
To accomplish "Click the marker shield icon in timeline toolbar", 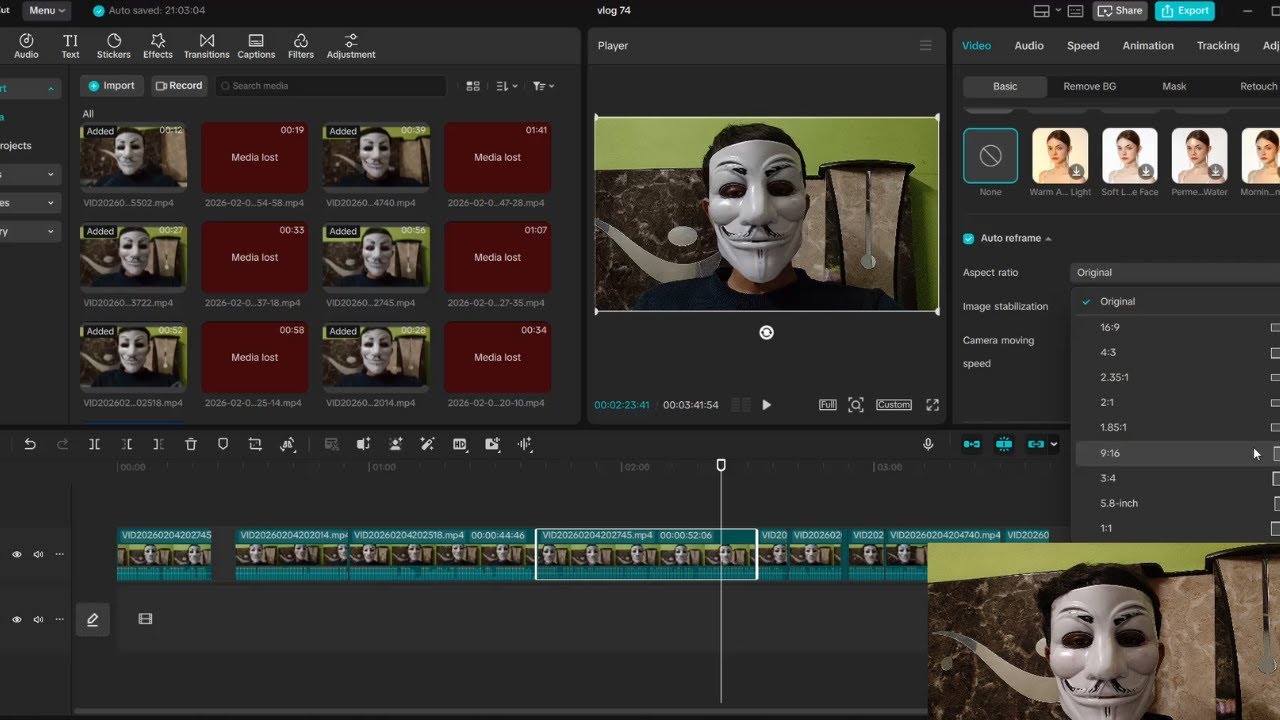I will tap(223, 444).
